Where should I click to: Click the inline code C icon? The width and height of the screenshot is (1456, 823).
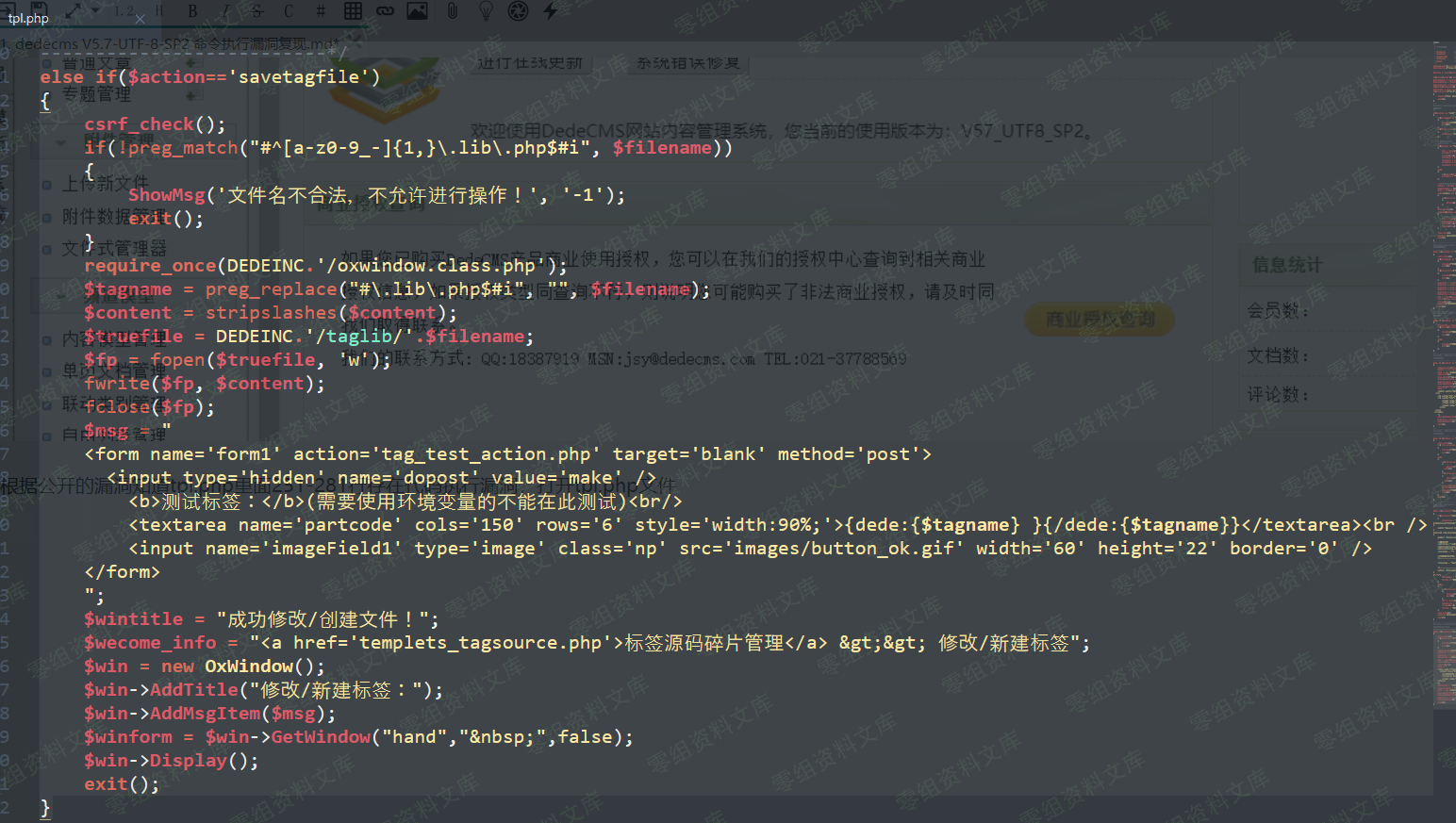pyautogui.click(x=289, y=11)
